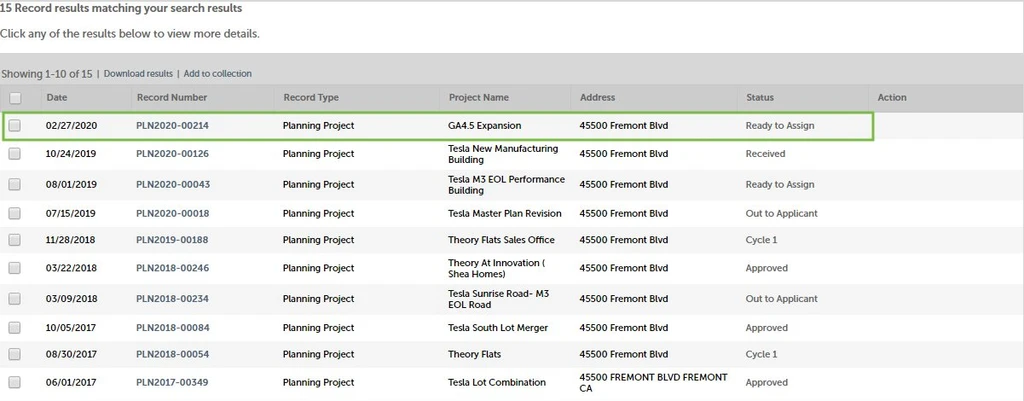Click Out to Applicant status for PLN2020-00018

(782, 213)
